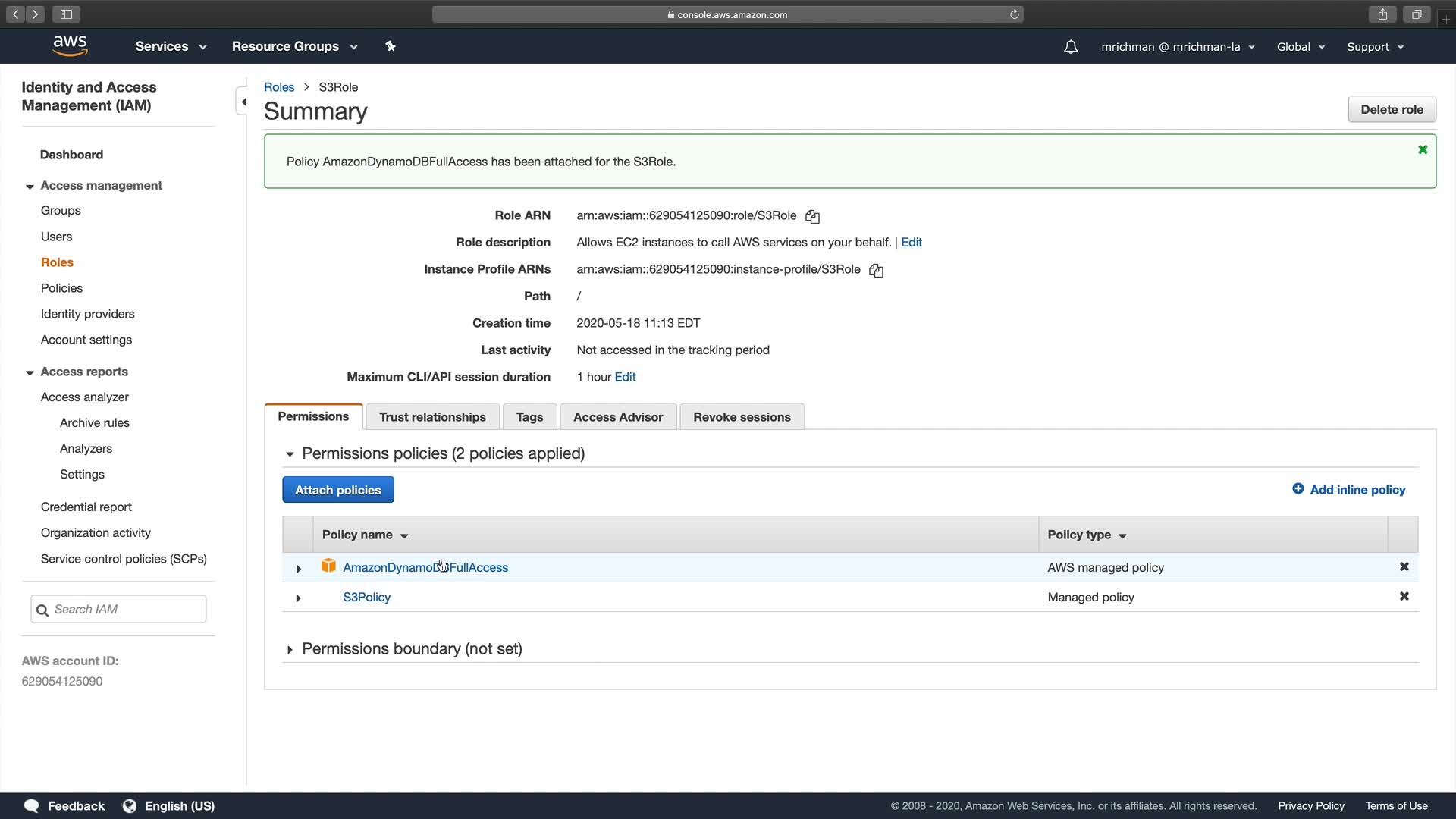Image resolution: width=1456 pixels, height=819 pixels.
Task: Copy the Role ARN with copy icon
Action: [x=812, y=216]
